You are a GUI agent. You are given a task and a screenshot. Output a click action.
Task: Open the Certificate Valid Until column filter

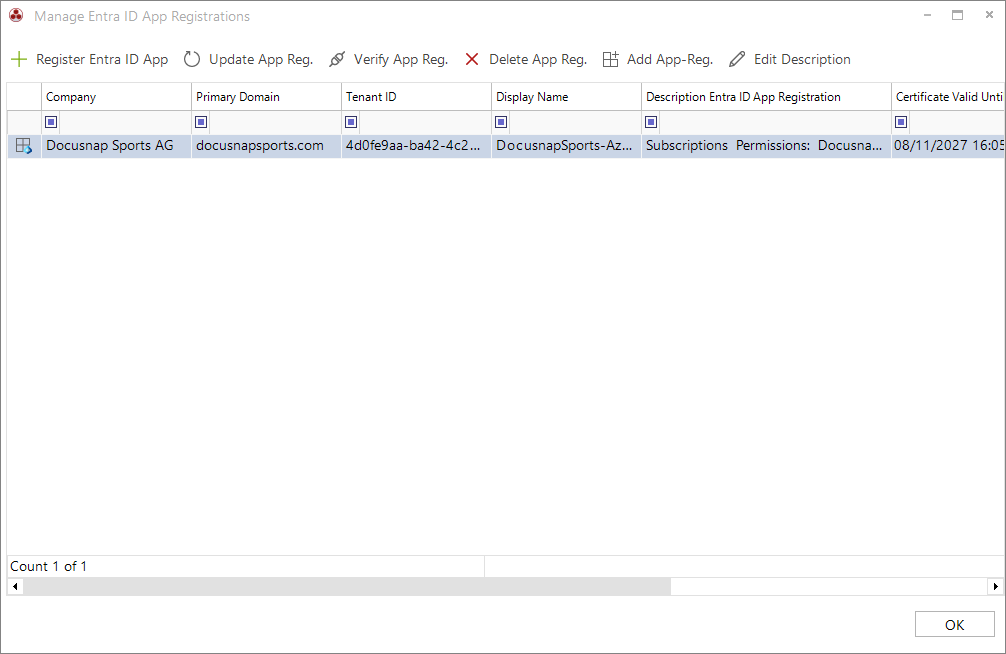pos(901,122)
